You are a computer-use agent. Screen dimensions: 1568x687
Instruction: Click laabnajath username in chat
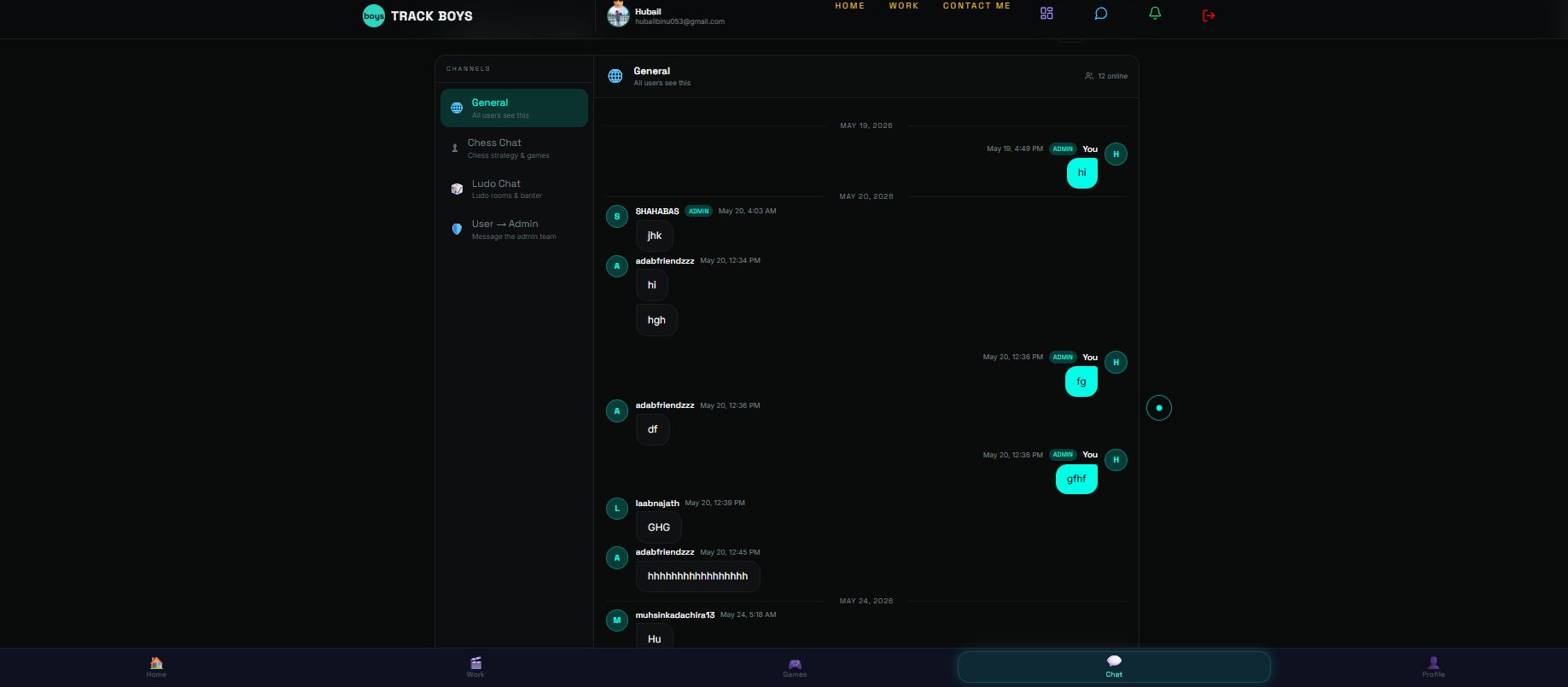point(657,504)
